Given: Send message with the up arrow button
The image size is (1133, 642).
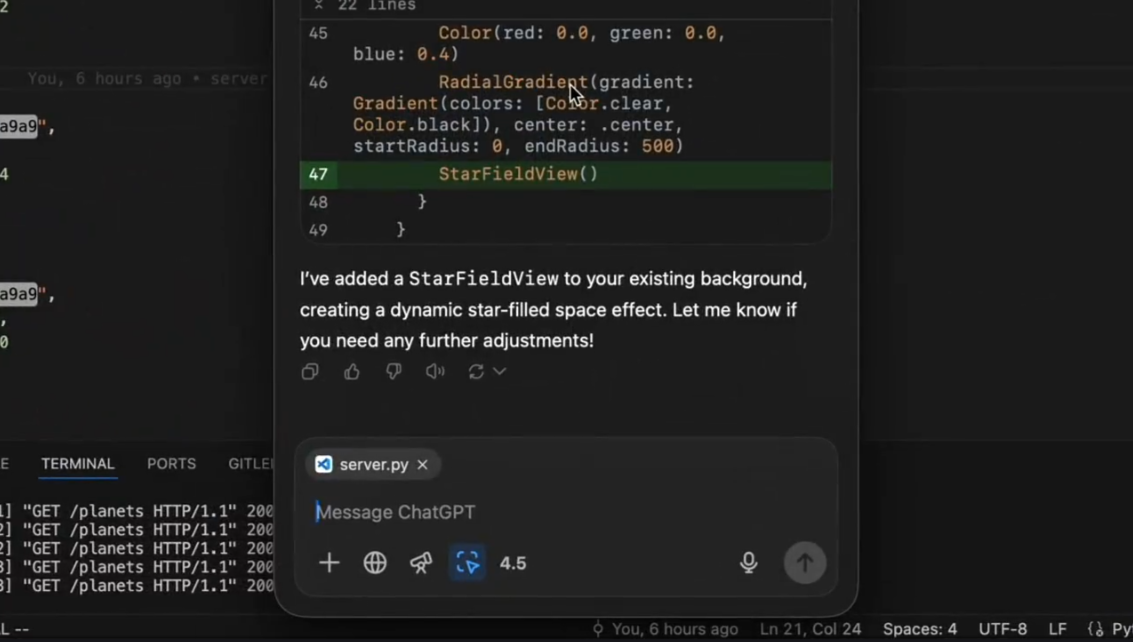Looking at the screenshot, I should coord(805,562).
